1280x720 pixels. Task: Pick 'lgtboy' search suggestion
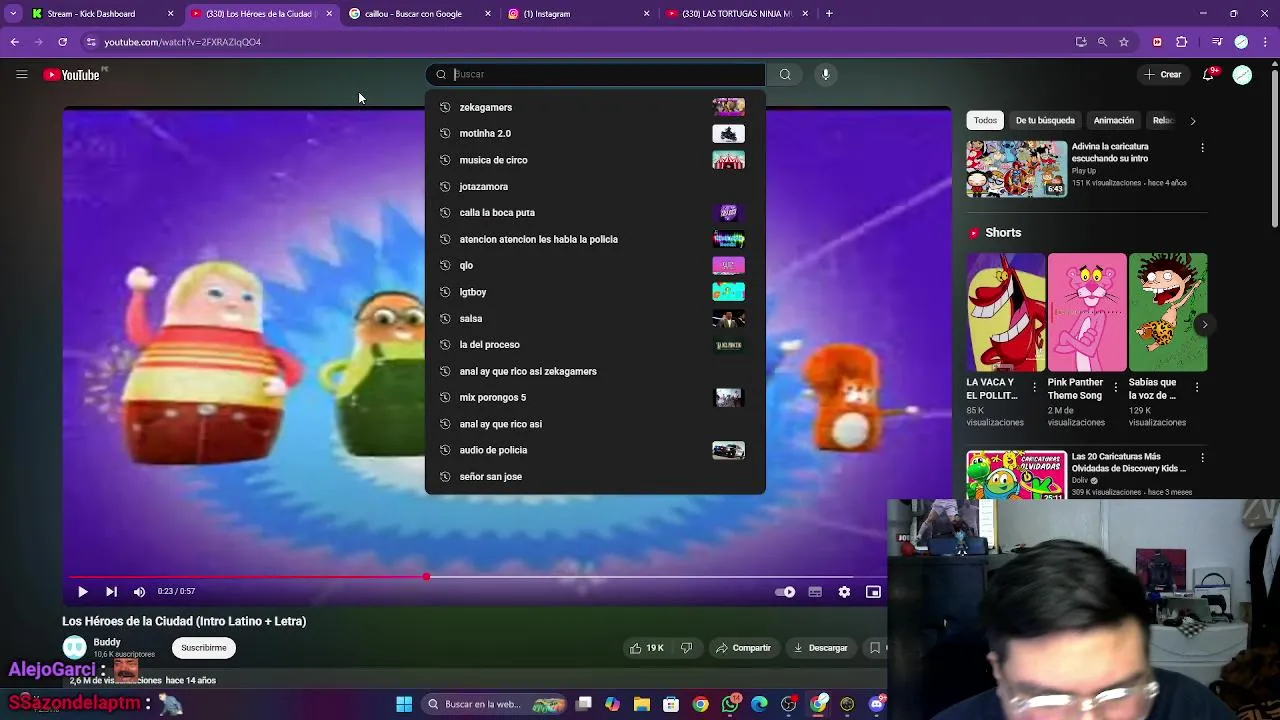coord(595,292)
